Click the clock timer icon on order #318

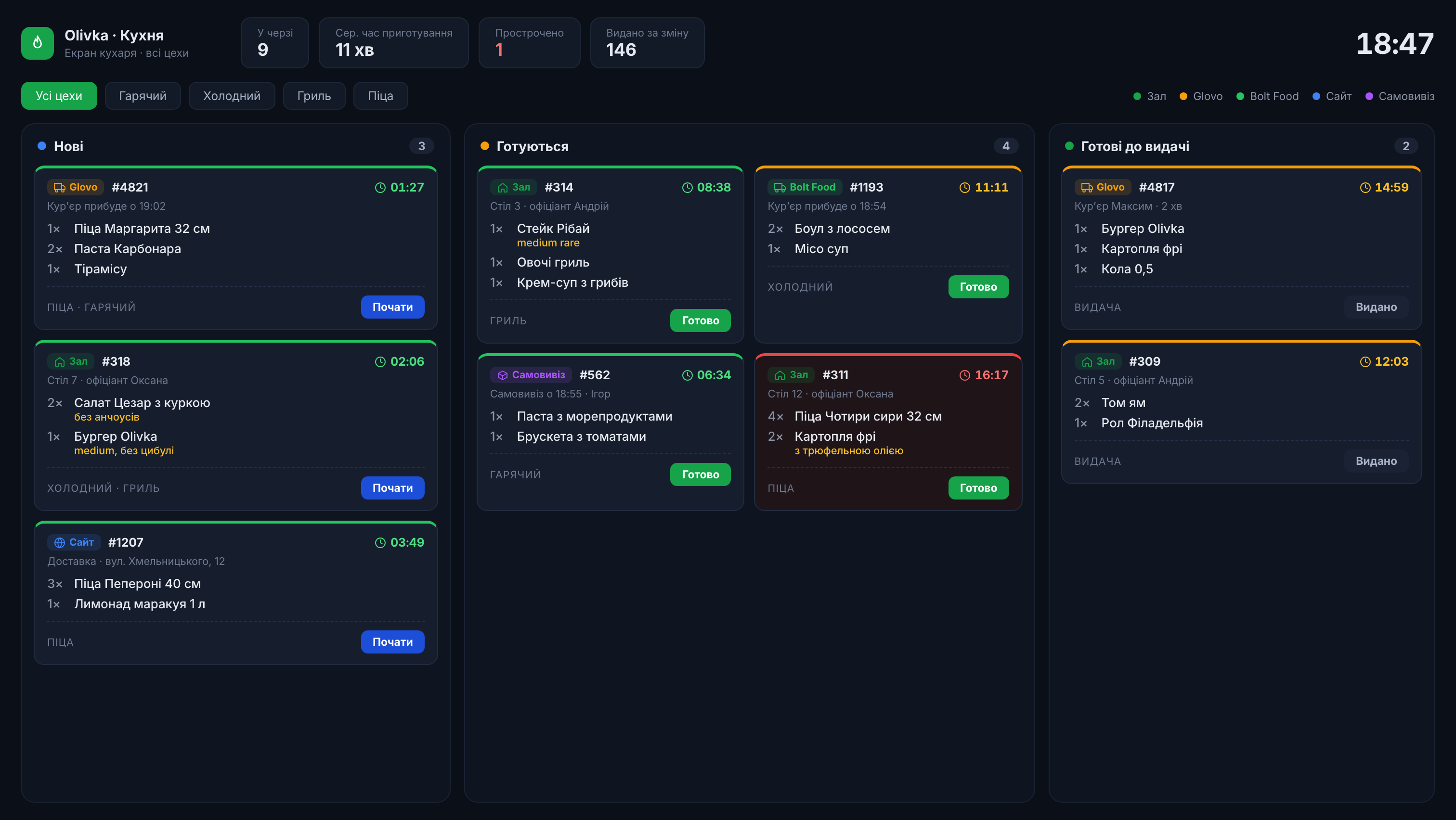click(x=380, y=361)
